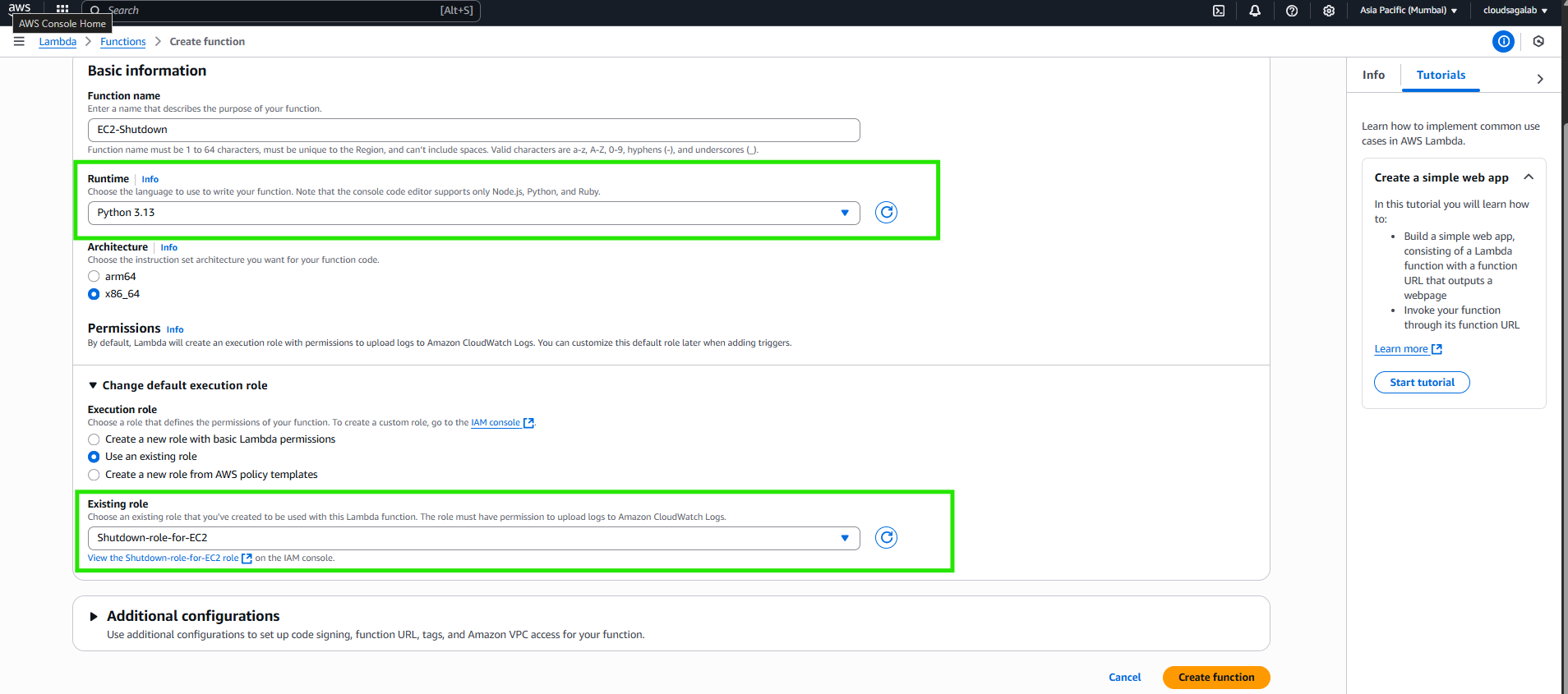Collapse Change default execution role section
Image resolution: width=1568 pixels, height=694 pixels.
point(93,385)
